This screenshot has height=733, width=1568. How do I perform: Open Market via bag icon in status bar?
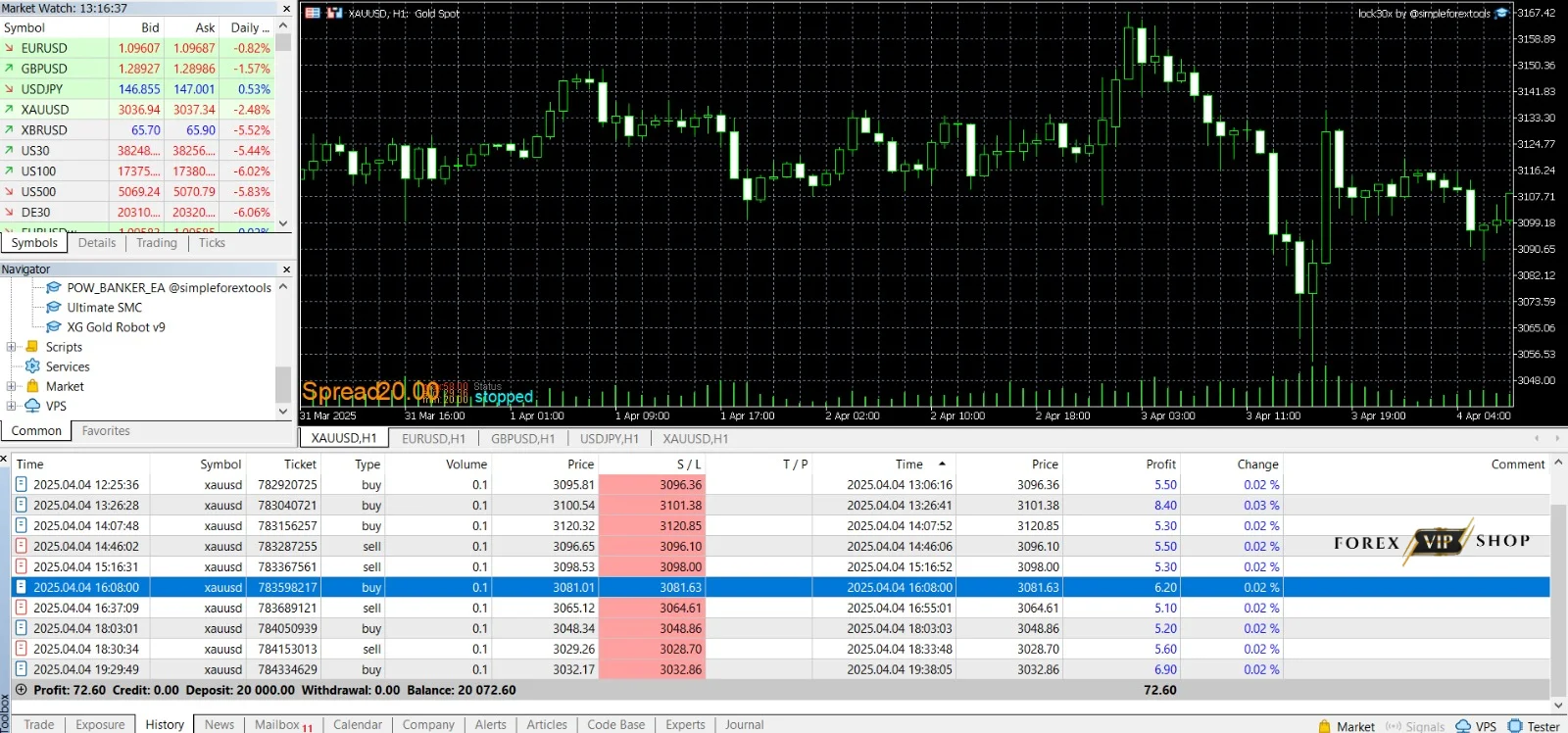pyautogui.click(x=1325, y=726)
